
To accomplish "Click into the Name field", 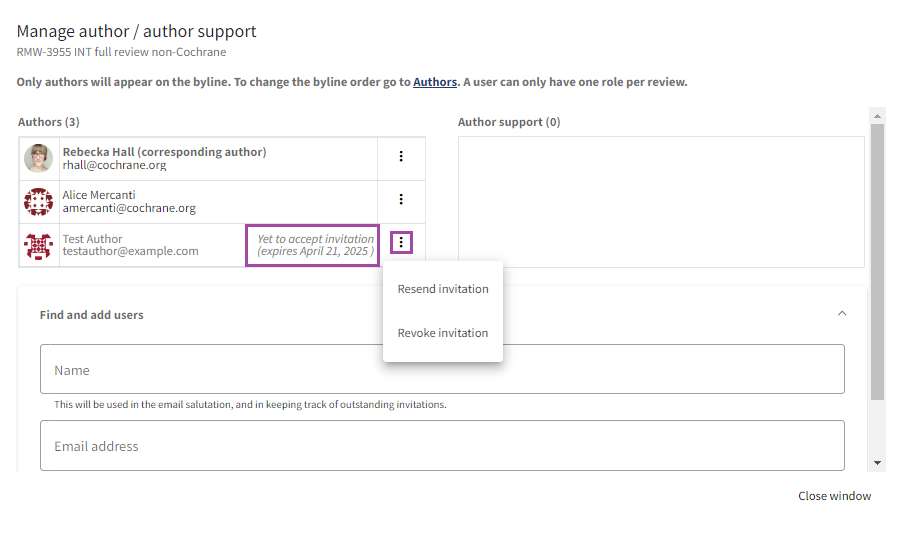I will 442,370.
